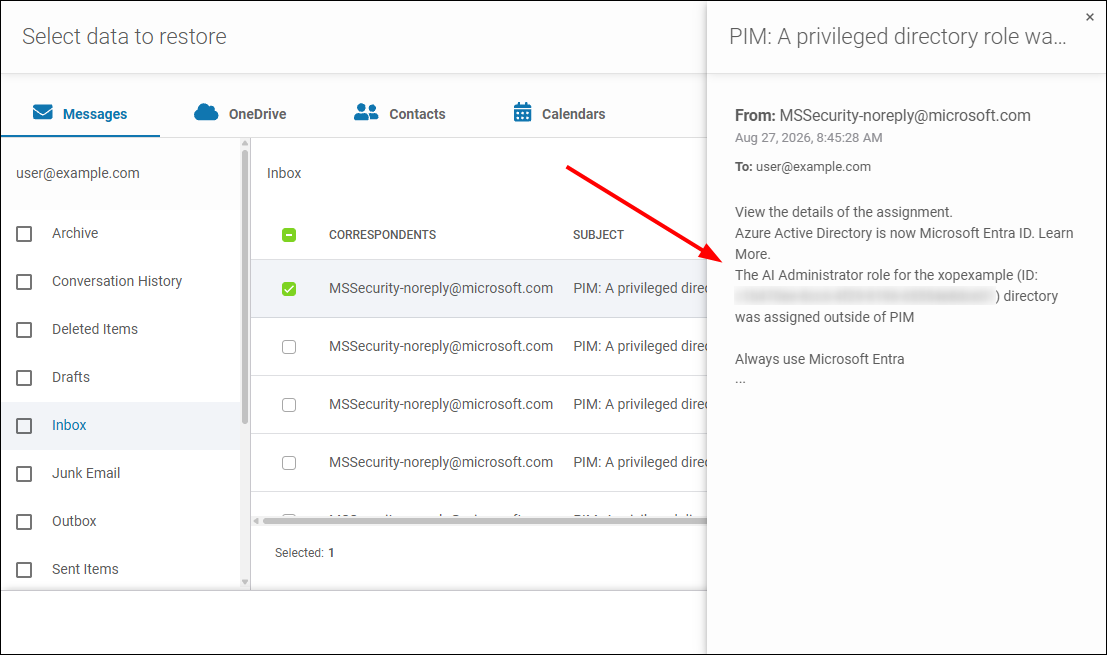1107x655 pixels.
Task: Click the preview panel title PIM heading
Action: [x=897, y=37]
